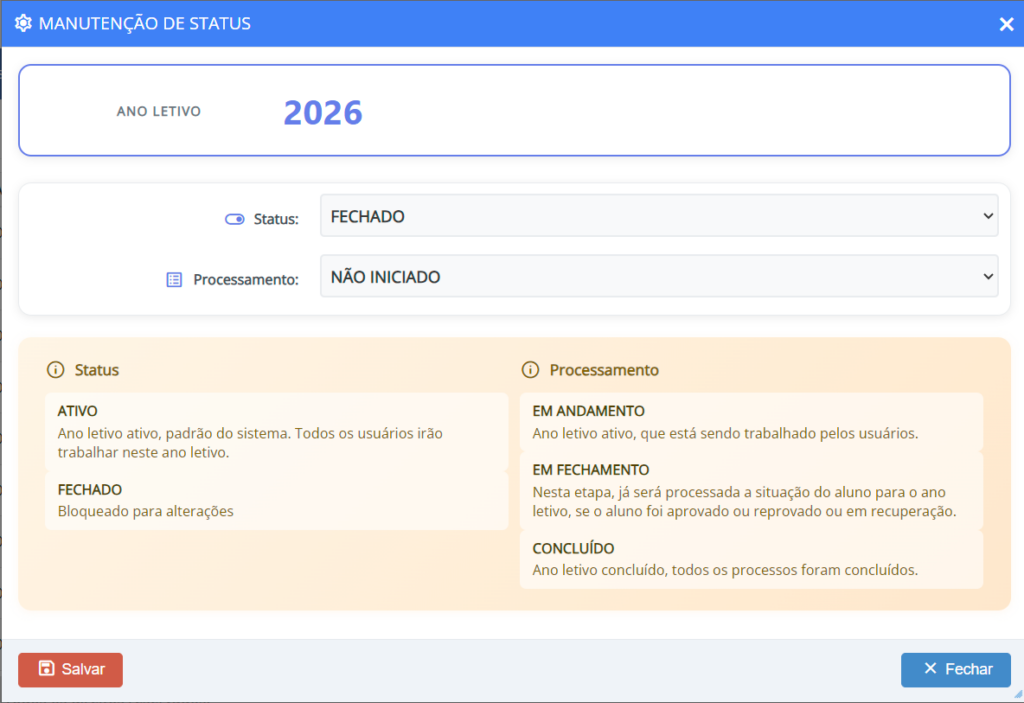Click the toggle icon beside the Status label
Screen dimensions: 1024x703
coord(234,219)
